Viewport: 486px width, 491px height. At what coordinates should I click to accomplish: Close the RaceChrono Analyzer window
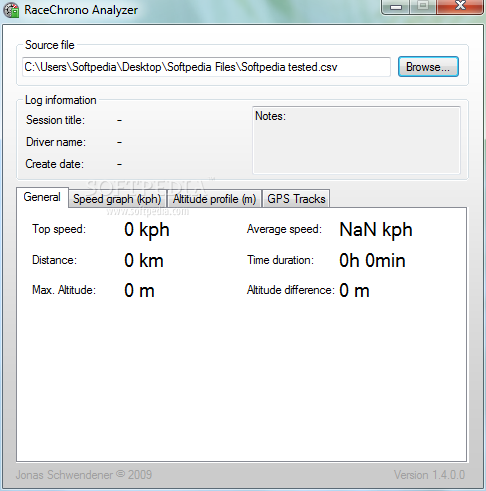(x=460, y=6)
